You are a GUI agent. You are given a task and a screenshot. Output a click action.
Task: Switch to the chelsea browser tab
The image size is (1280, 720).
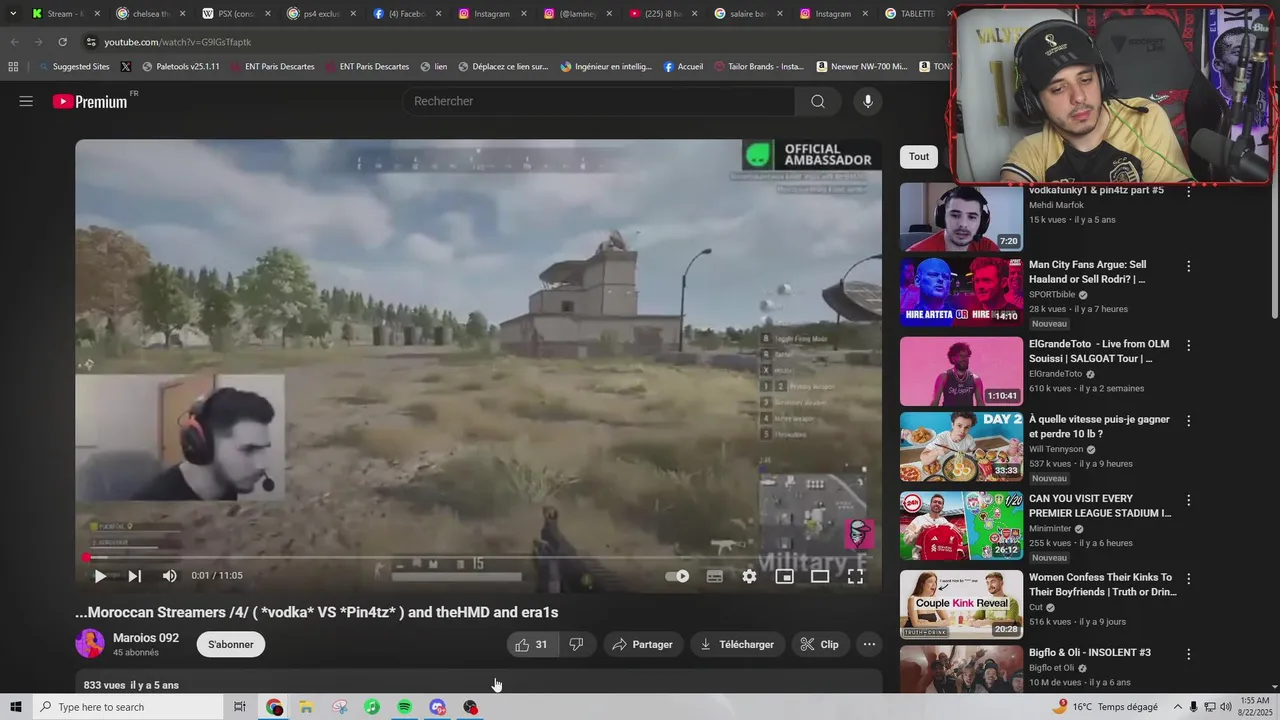(x=150, y=14)
